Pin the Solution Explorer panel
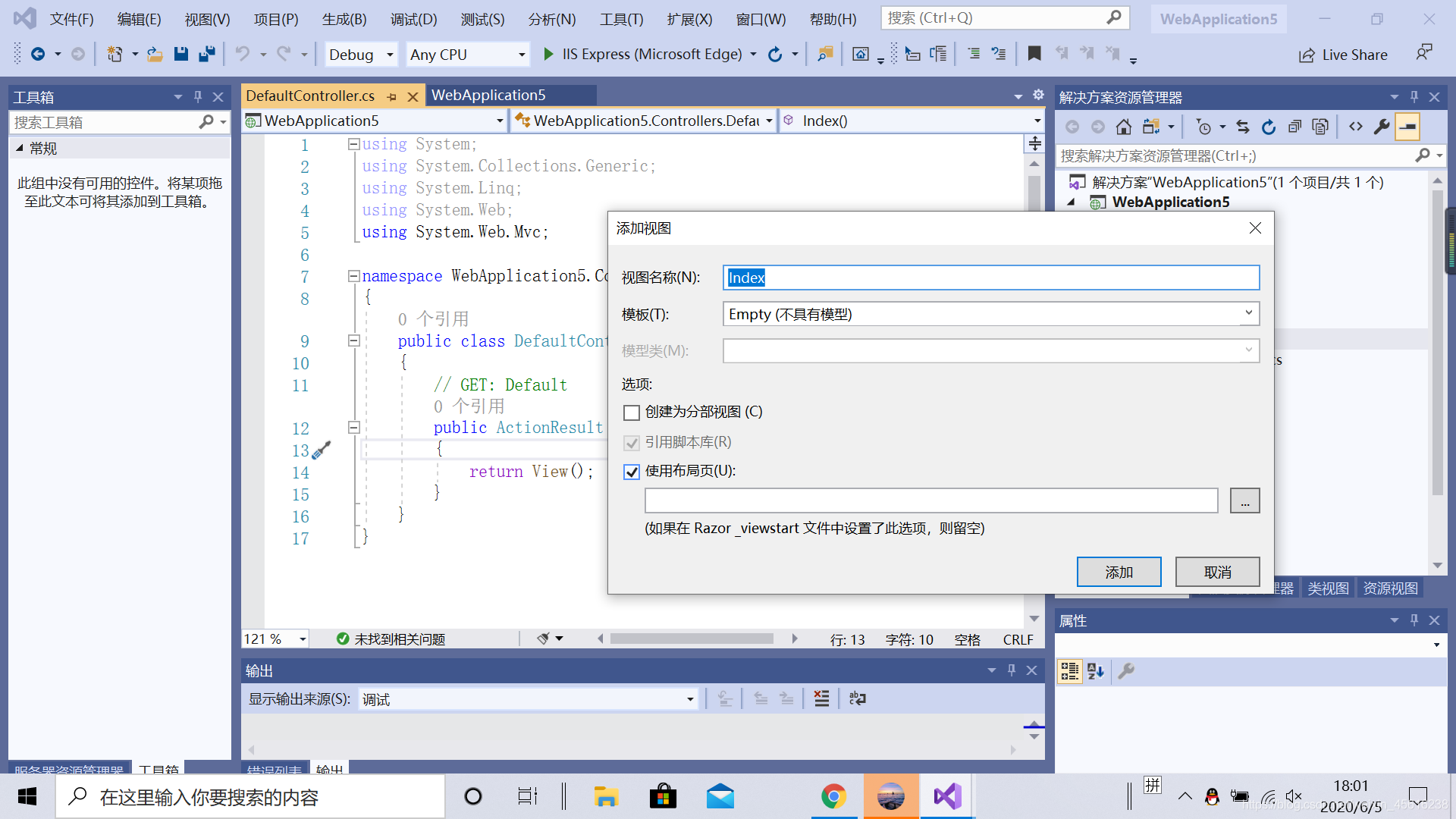 pyautogui.click(x=1414, y=97)
